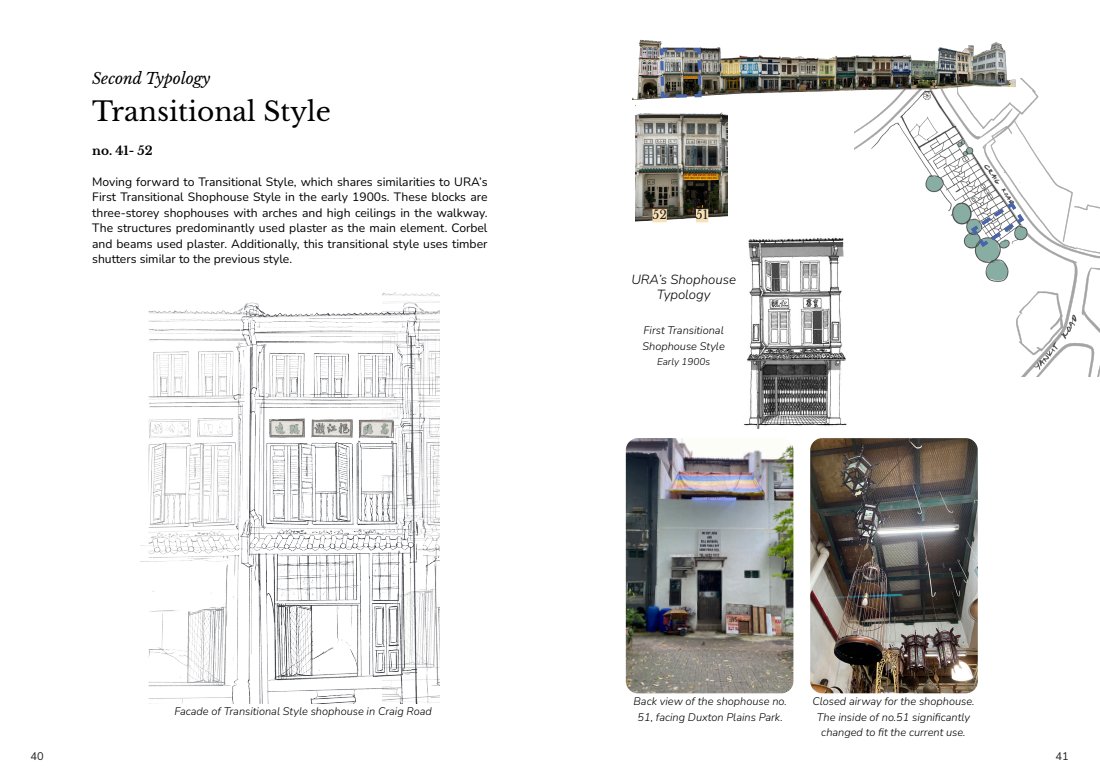The height and width of the screenshot is (780, 1100).
Task: Click the facade drawing caption text
Action: pyautogui.click(x=302, y=711)
